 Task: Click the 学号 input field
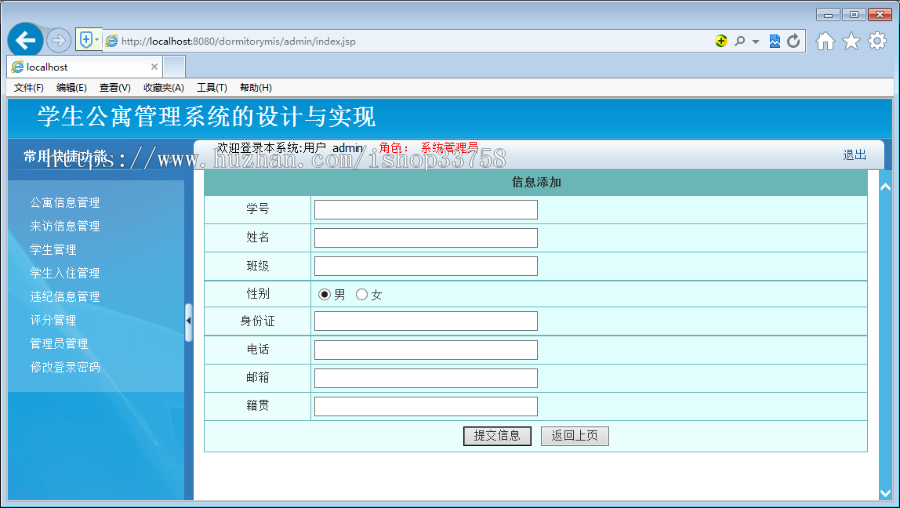[x=426, y=210]
